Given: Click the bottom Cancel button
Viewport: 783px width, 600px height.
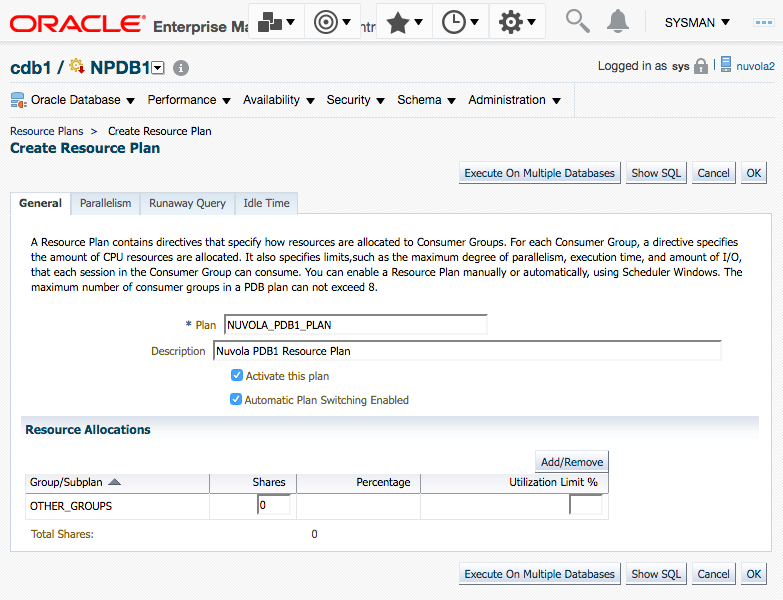Looking at the screenshot, I should tap(713, 574).
